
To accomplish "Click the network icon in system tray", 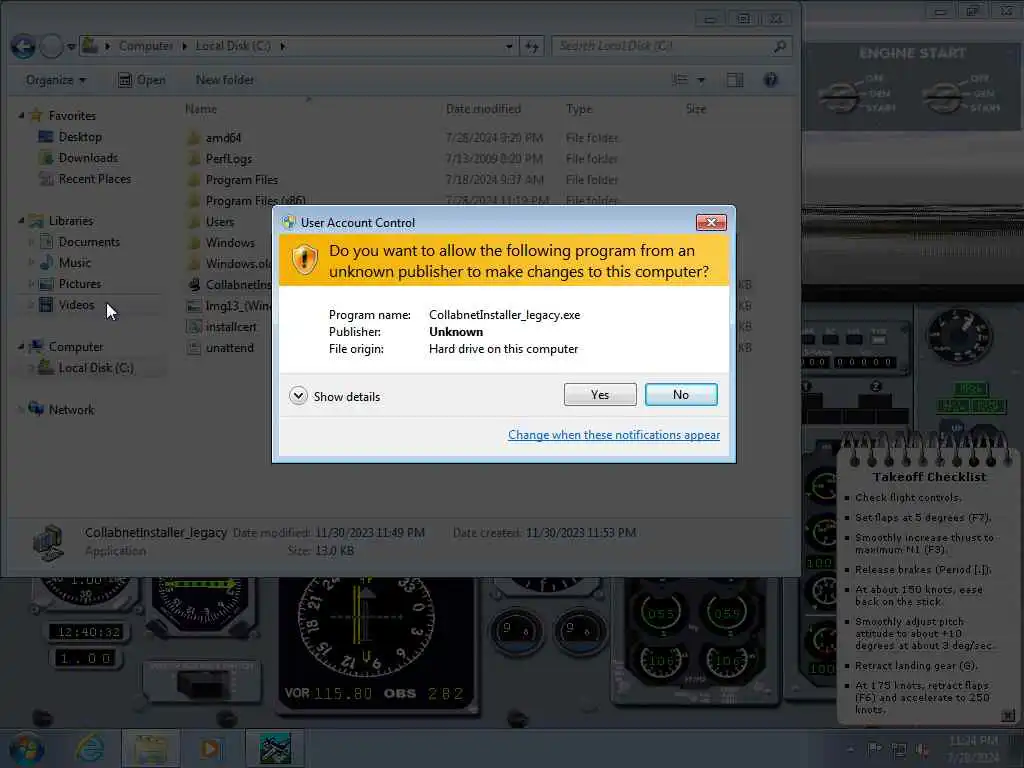I will (899, 750).
